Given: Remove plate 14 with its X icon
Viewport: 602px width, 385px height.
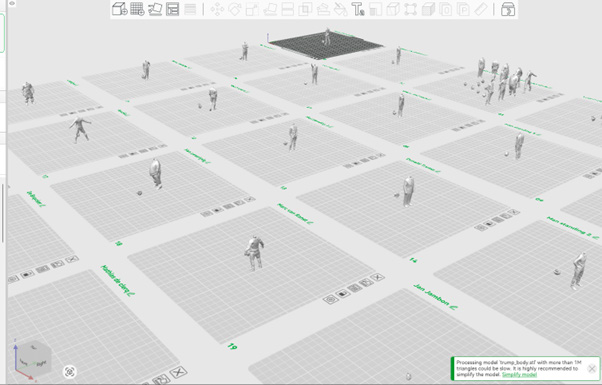Looking at the screenshot, I should click(514, 212).
